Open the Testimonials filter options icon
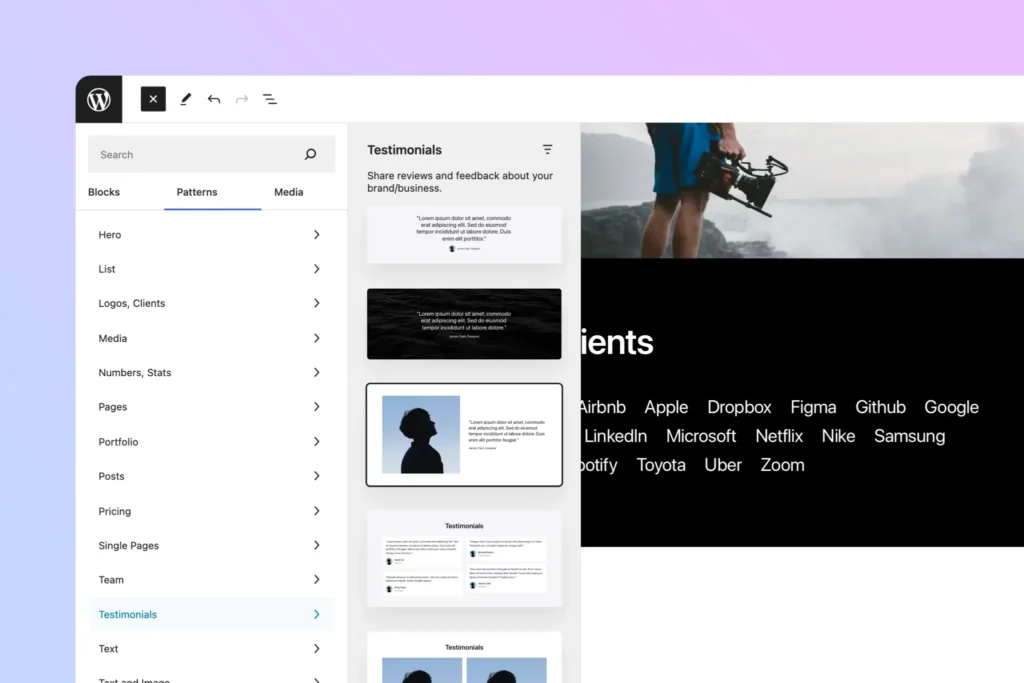Image resolution: width=1024 pixels, height=683 pixels. tap(547, 150)
